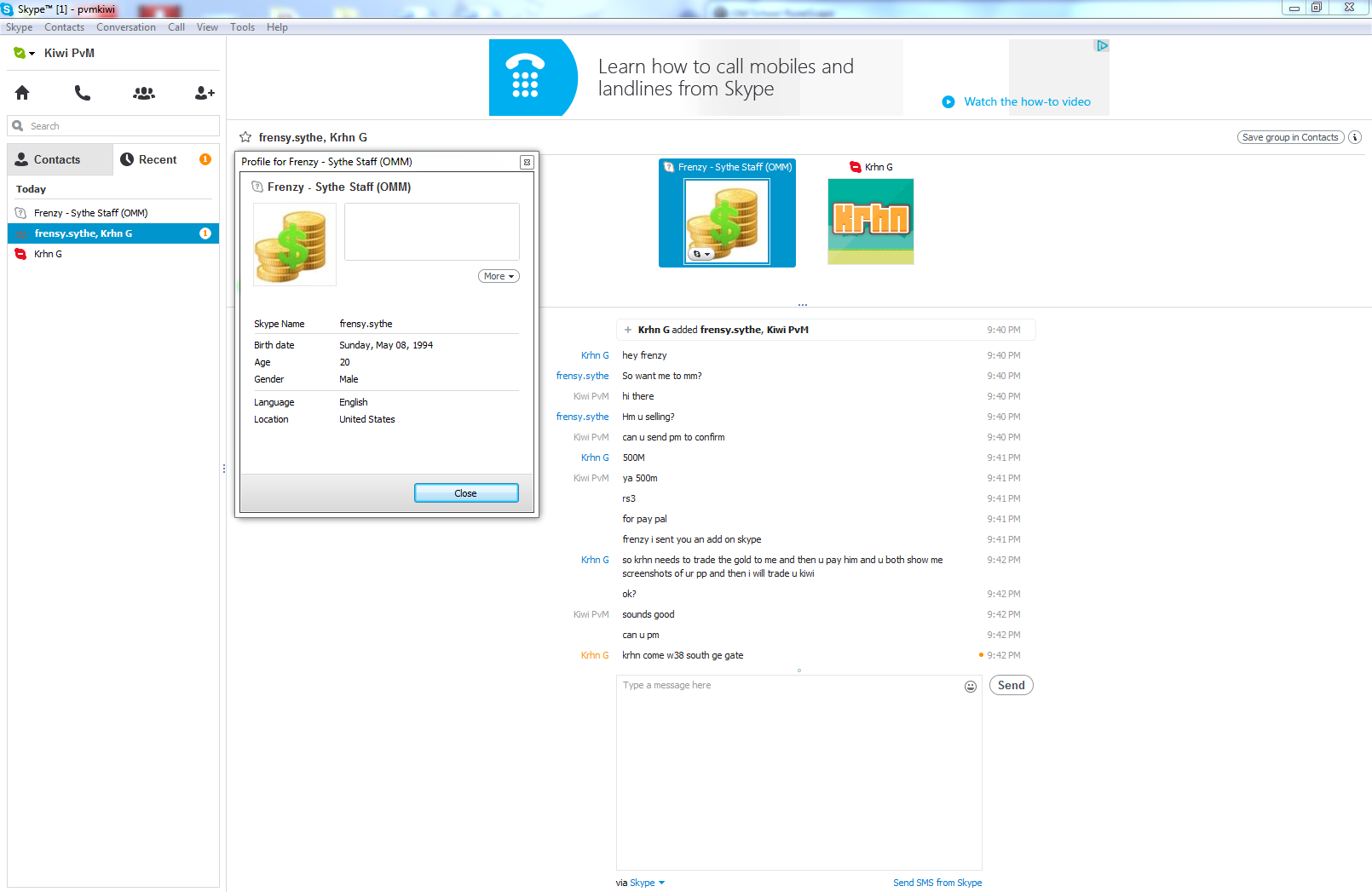The height and width of the screenshot is (892, 1372).
Task: Open the View menu
Action: (x=207, y=27)
